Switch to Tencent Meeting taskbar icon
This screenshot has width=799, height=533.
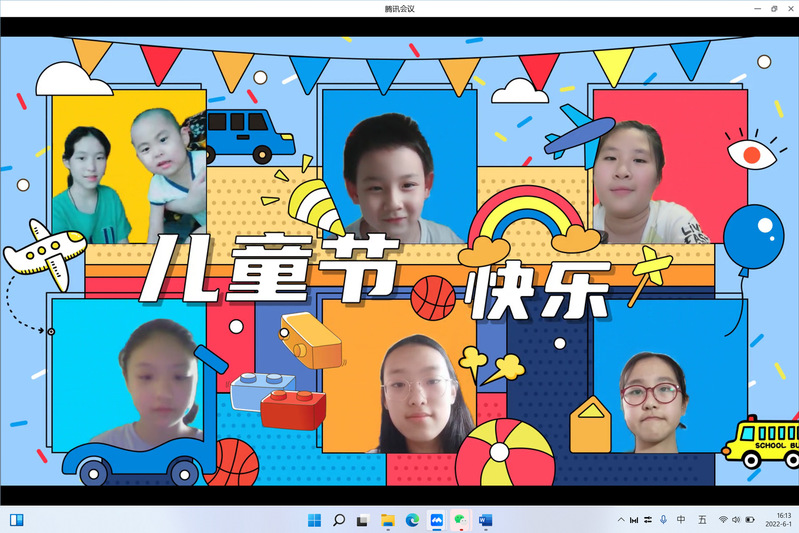(436, 520)
